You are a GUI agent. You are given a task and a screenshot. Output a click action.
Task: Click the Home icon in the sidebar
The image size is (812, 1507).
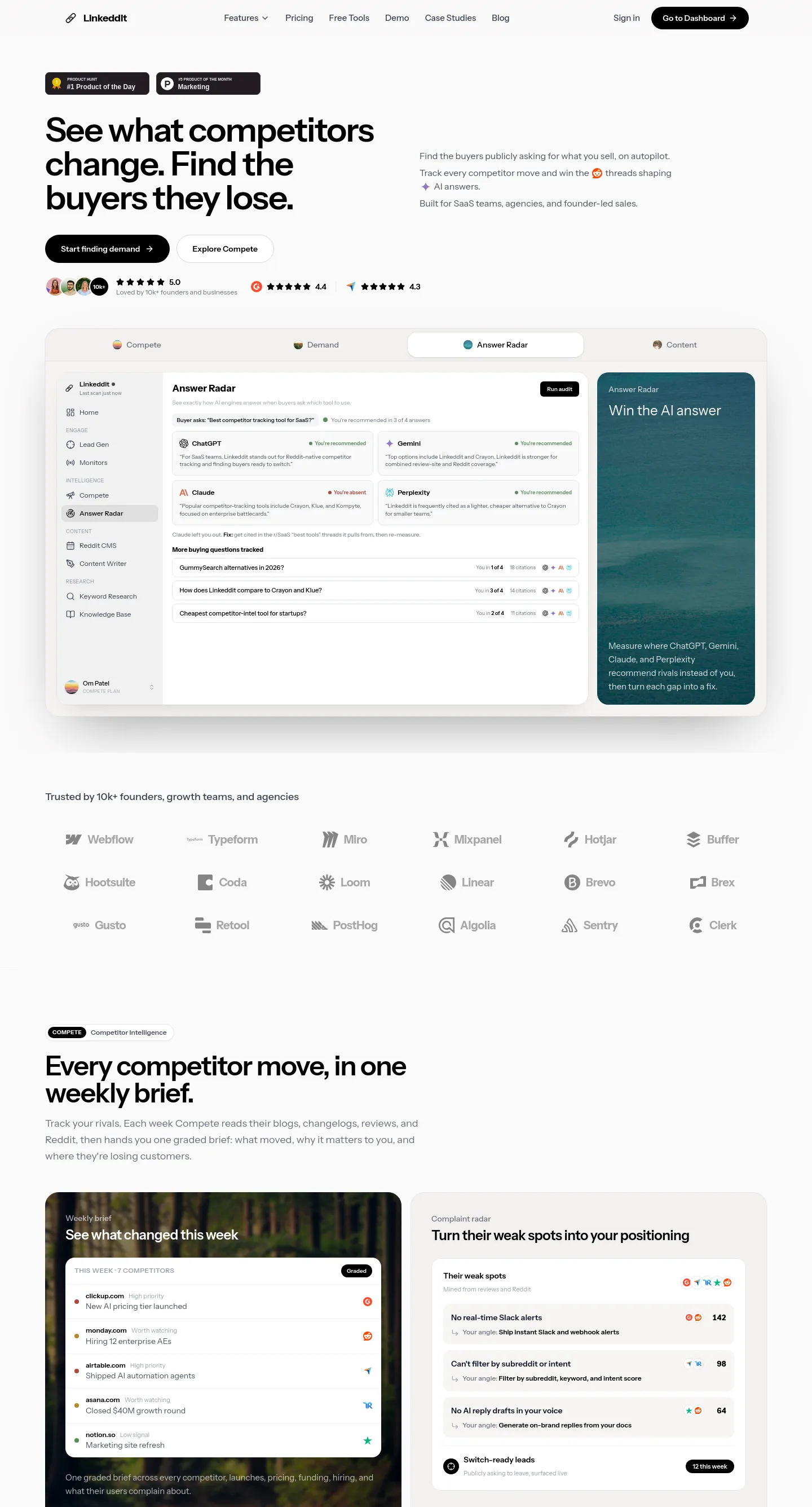[x=70, y=412]
